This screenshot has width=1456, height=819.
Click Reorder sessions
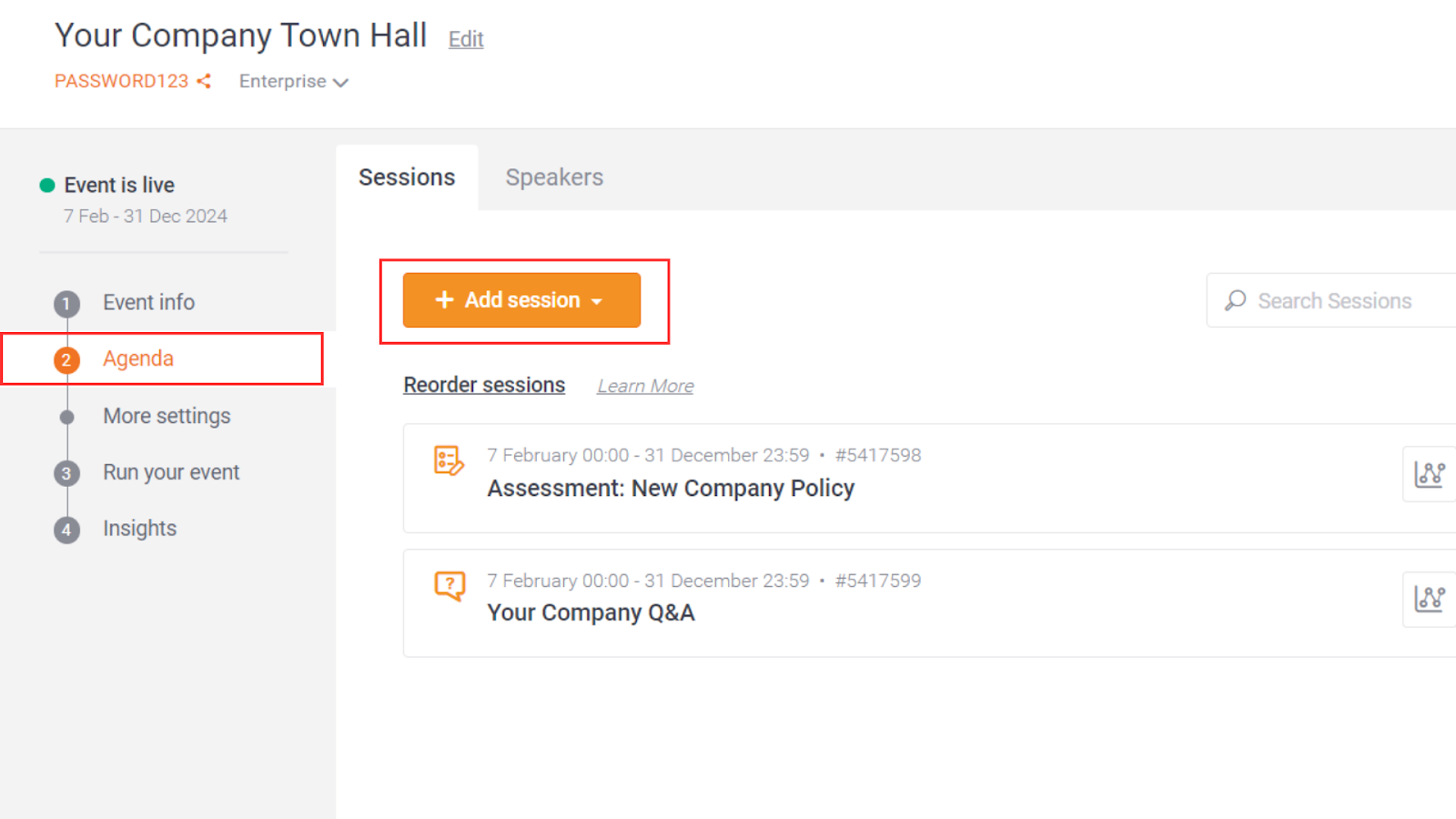(484, 385)
